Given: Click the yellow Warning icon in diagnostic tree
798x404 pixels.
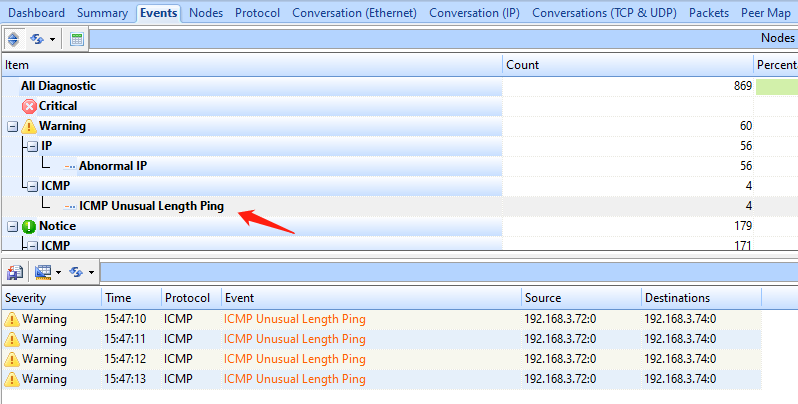Looking at the screenshot, I should click(x=29, y=126).
